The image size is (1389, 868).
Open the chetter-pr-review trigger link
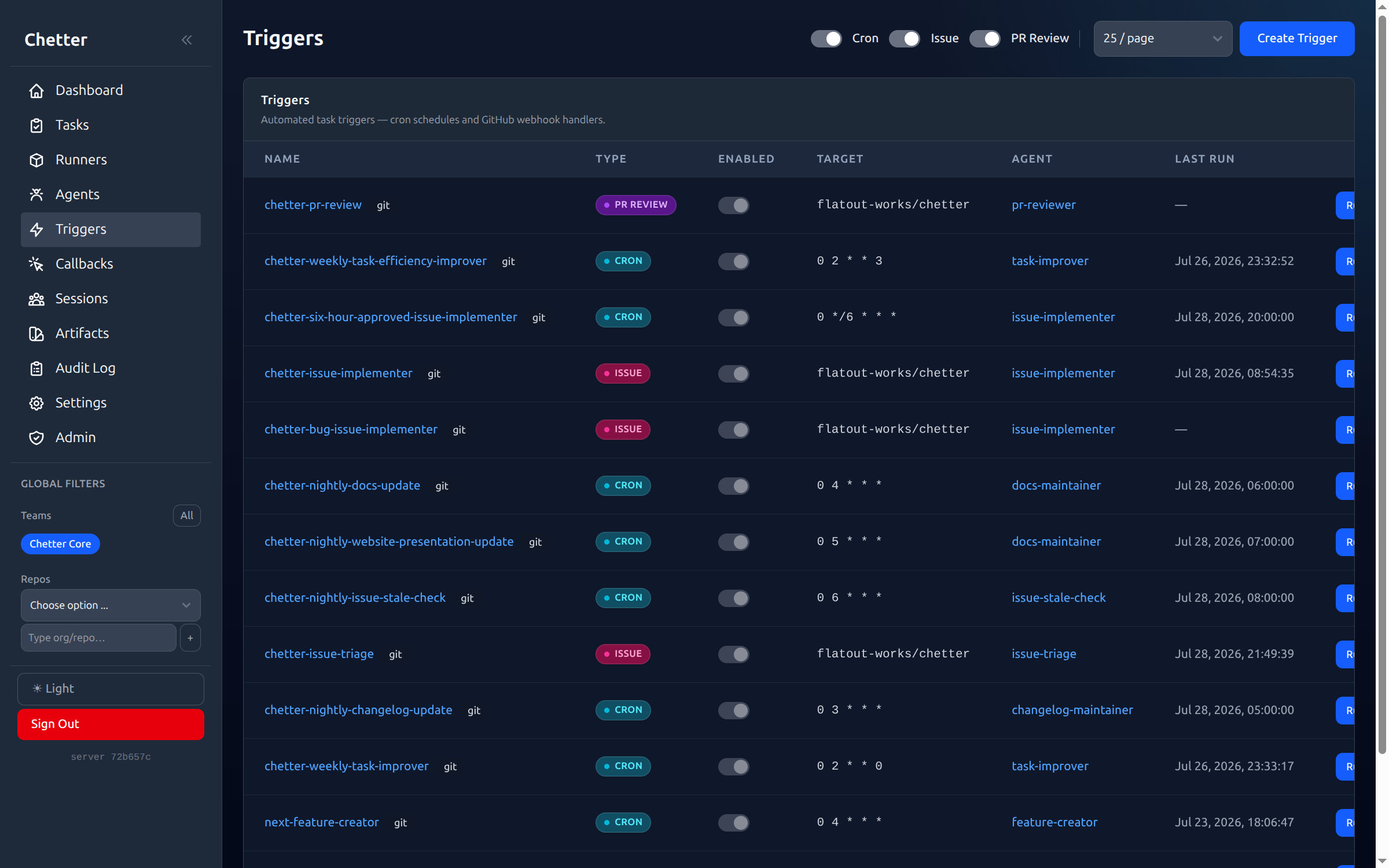pos(313,205)
